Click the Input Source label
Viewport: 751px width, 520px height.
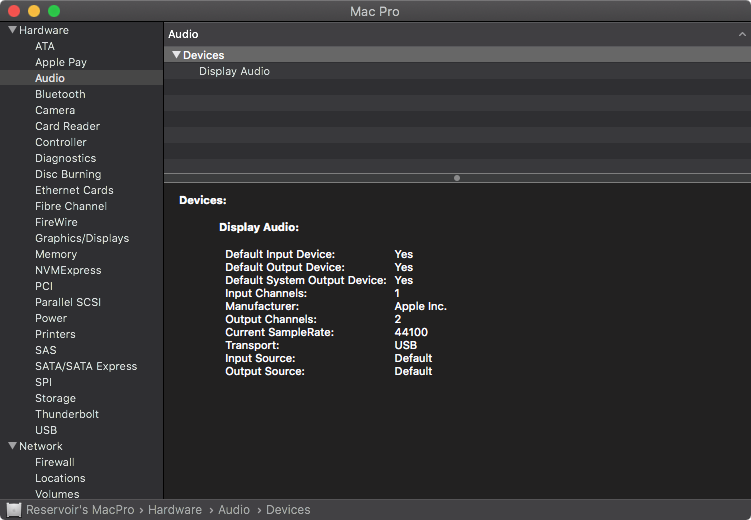[x=260, y=358]
